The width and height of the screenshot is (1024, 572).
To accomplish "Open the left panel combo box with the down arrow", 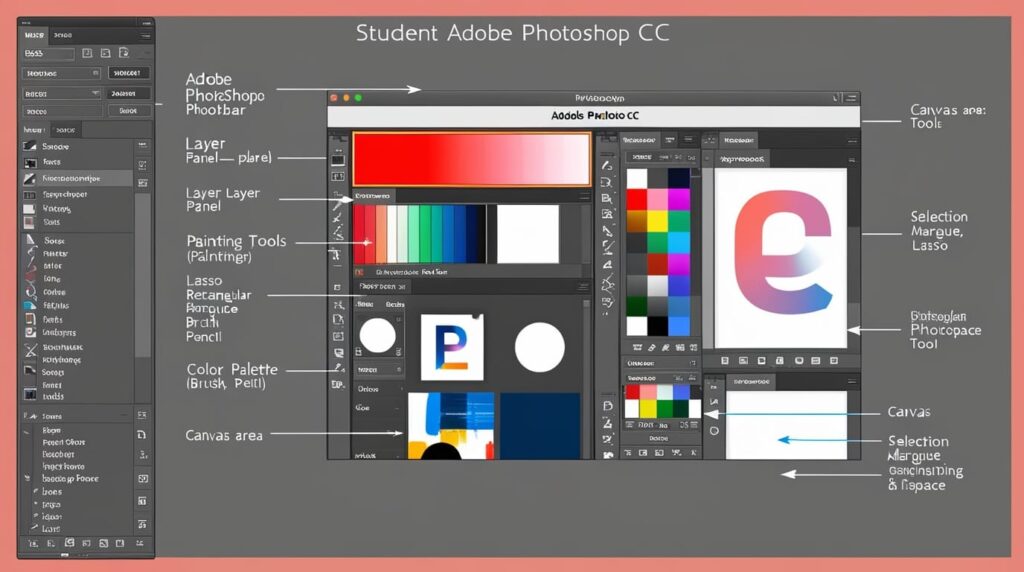I will pos(61,93).
